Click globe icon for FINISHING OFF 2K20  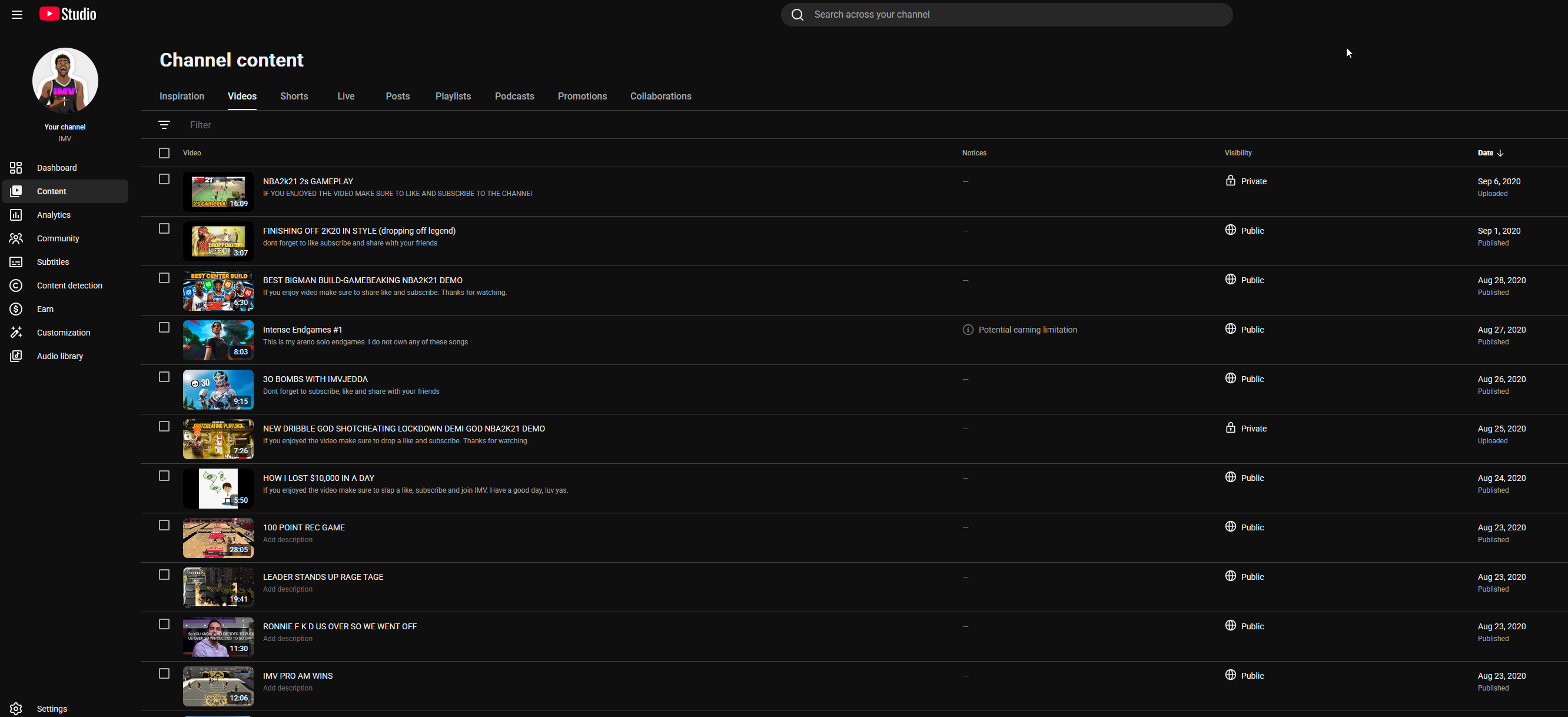tap(1230, 230)
